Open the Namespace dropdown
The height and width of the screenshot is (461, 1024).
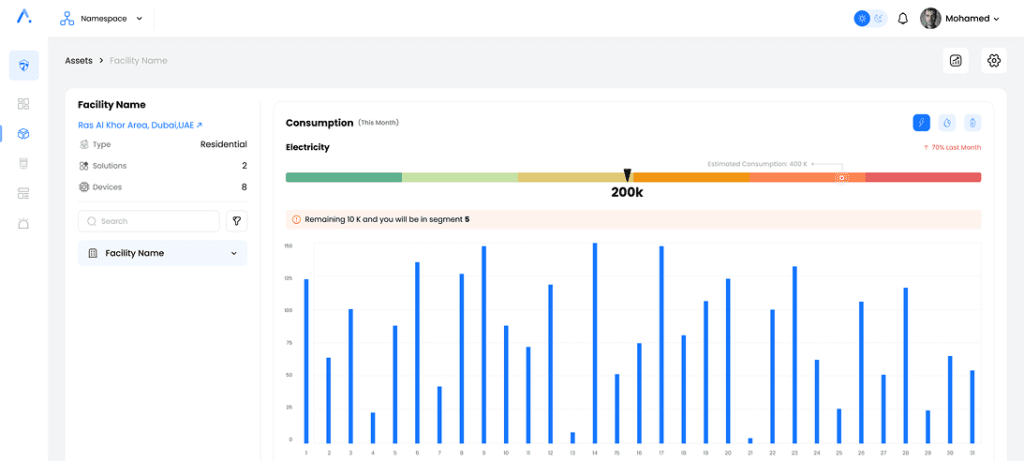(101, 18)
